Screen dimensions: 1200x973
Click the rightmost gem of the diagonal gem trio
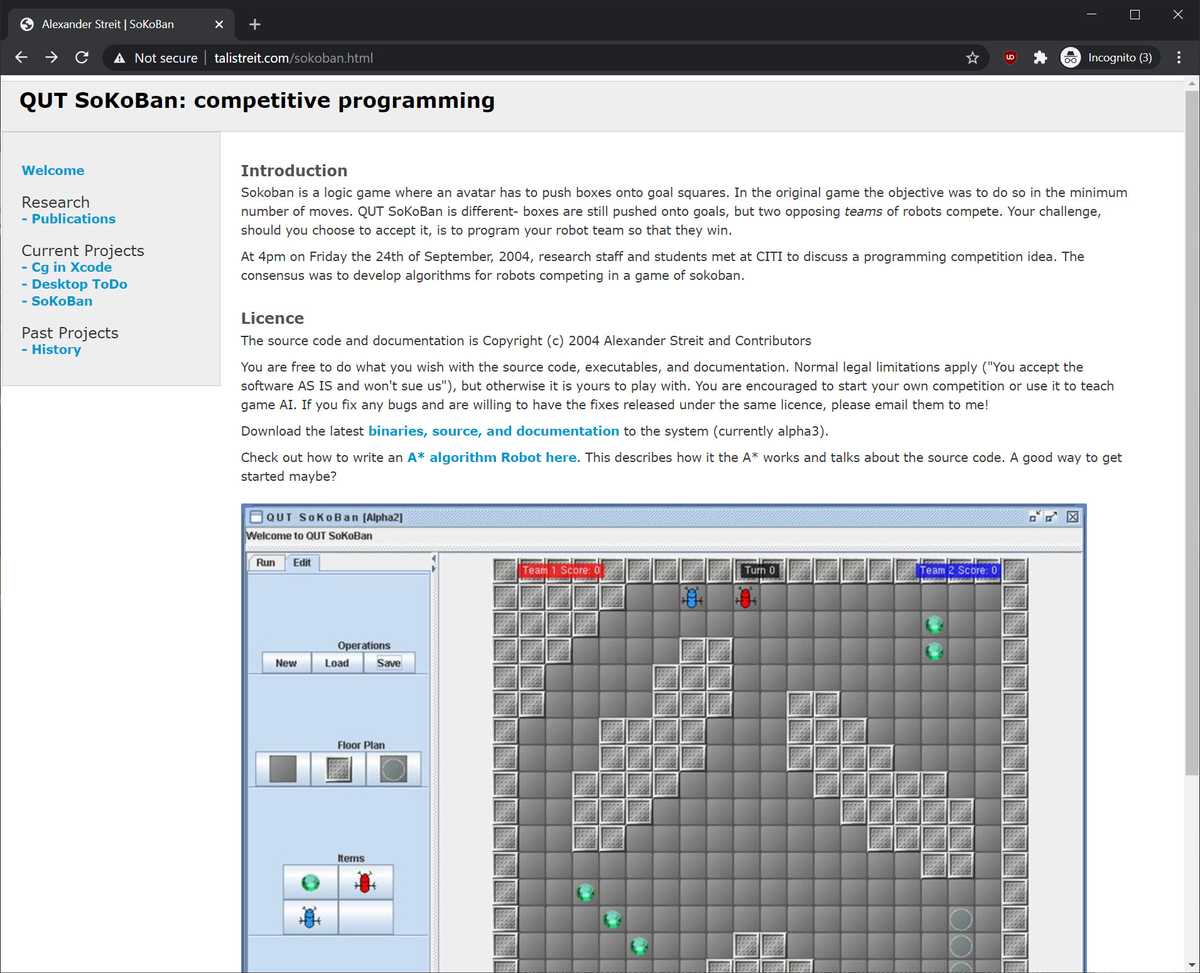[639, 945]
